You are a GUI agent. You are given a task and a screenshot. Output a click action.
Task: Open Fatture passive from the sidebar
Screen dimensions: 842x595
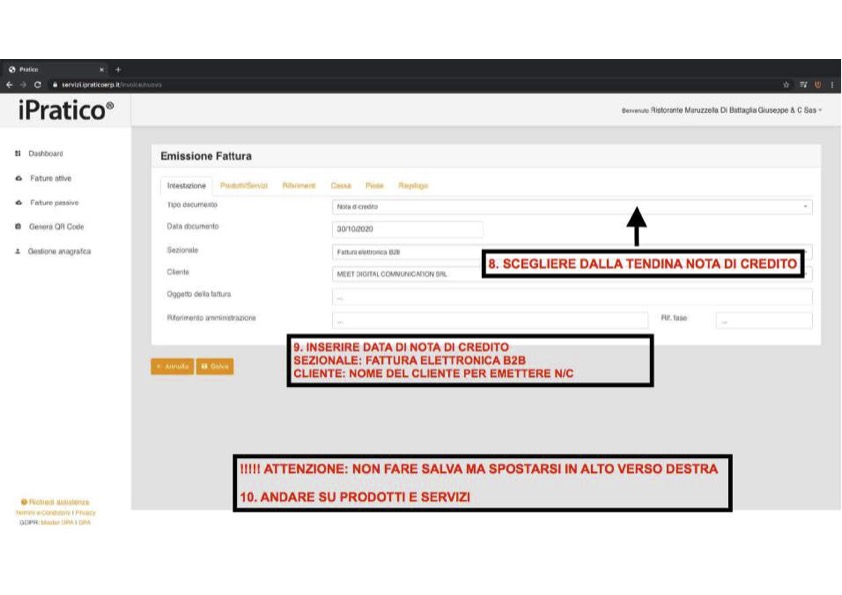pyautogui.click(x=51, y=202)
